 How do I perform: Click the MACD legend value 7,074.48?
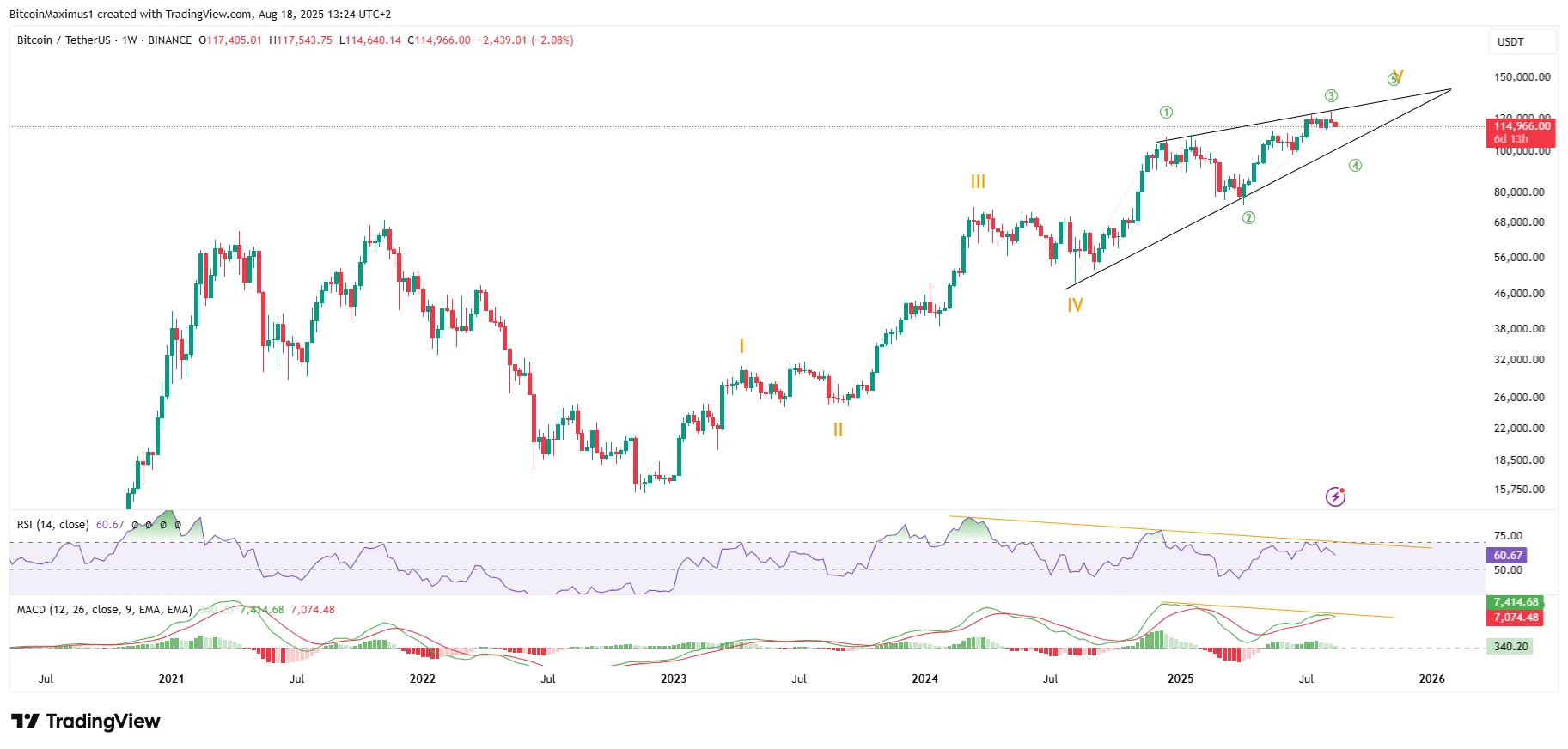pyautogui.click(x=313, y=610)
